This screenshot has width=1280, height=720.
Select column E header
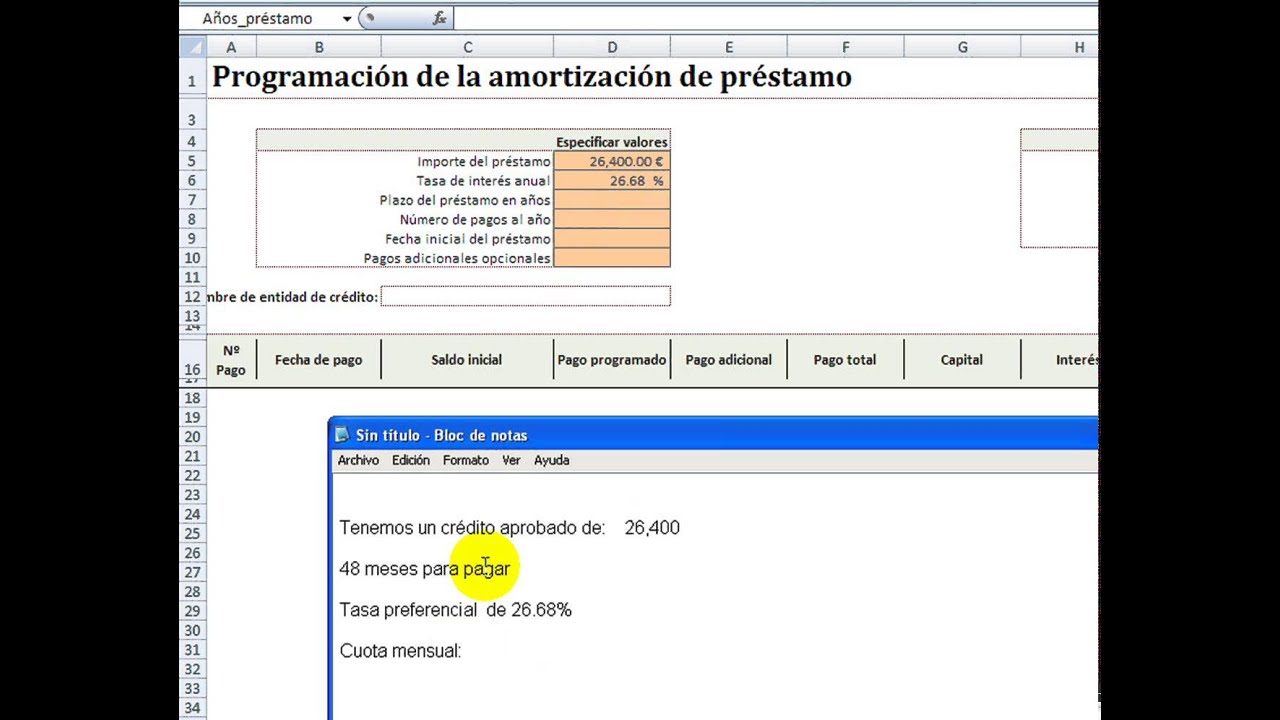728,47
